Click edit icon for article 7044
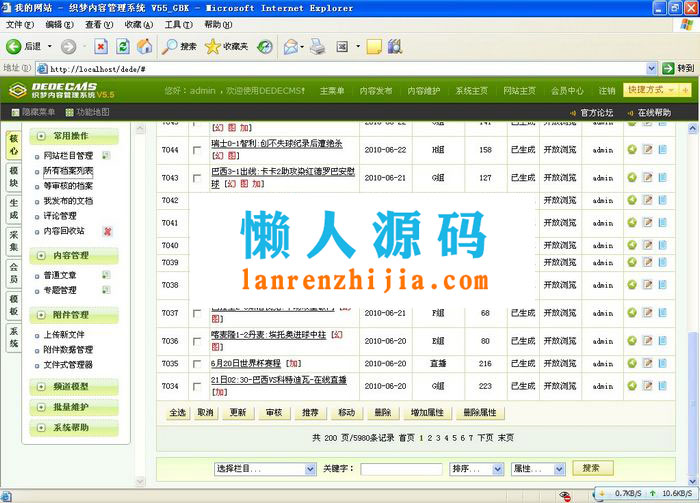700x503 pixels. pos(647,150)
